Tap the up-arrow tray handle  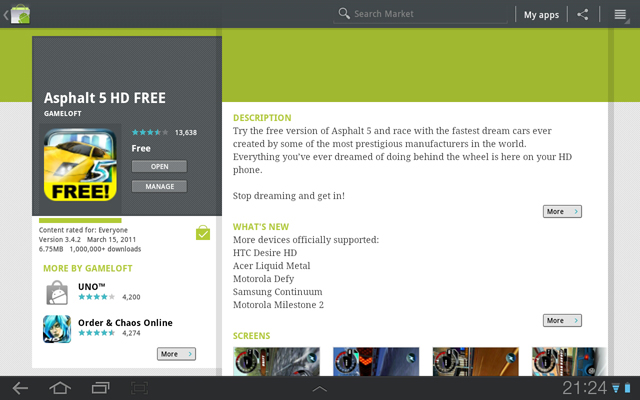[320, 389]
